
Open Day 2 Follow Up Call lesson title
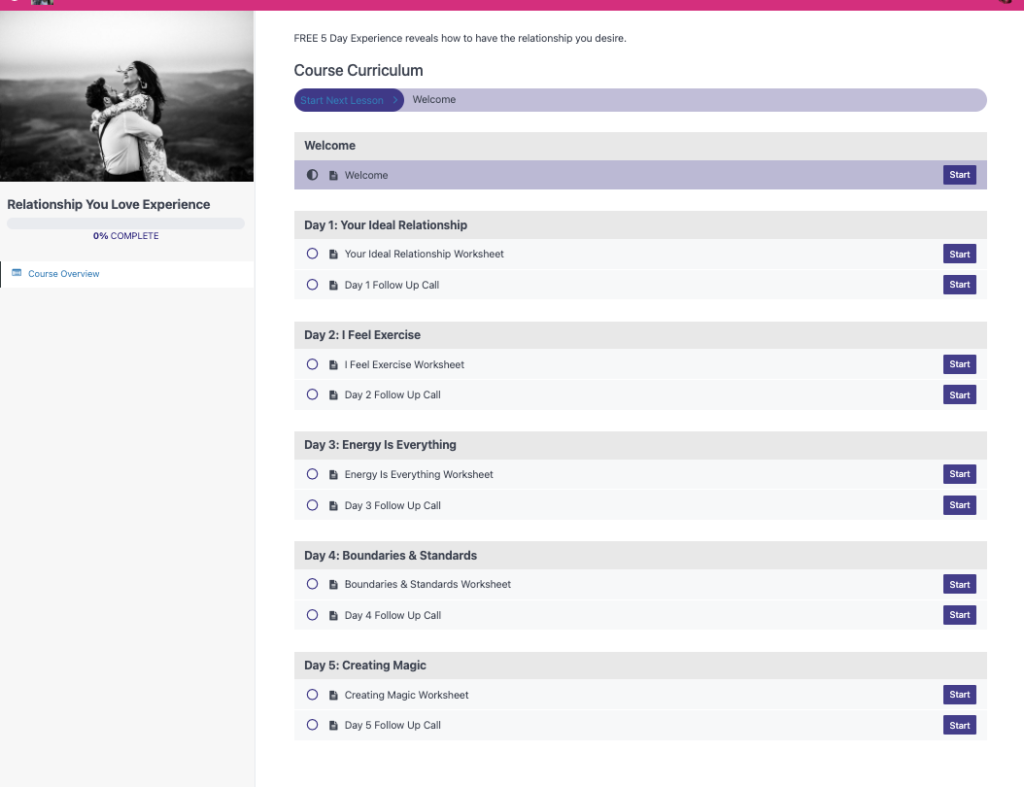click(x=392, y=395)
